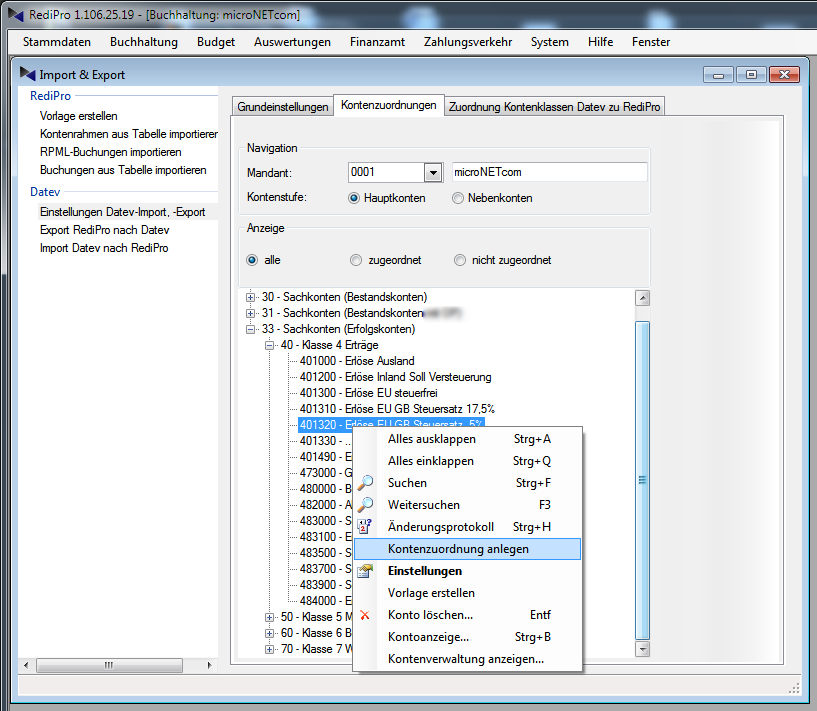This screenshot has width=817, height=711.
Task: Click the Einstellungen icon in context menu
Action: 366,571
